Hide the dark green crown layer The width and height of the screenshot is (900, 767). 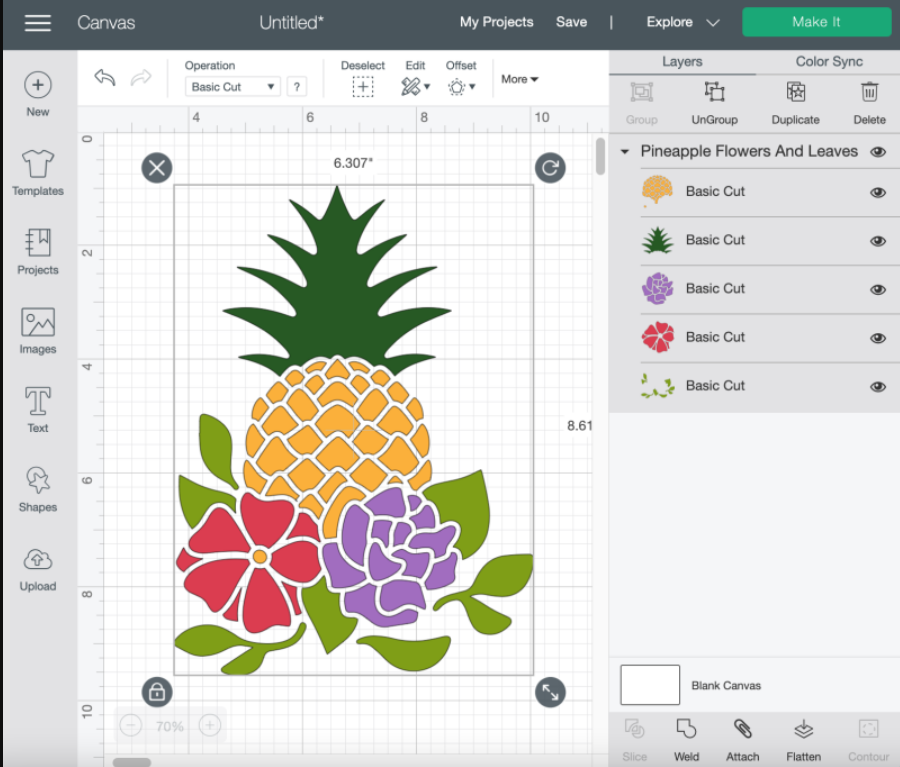pyautogui.click(x=878, y=241)
